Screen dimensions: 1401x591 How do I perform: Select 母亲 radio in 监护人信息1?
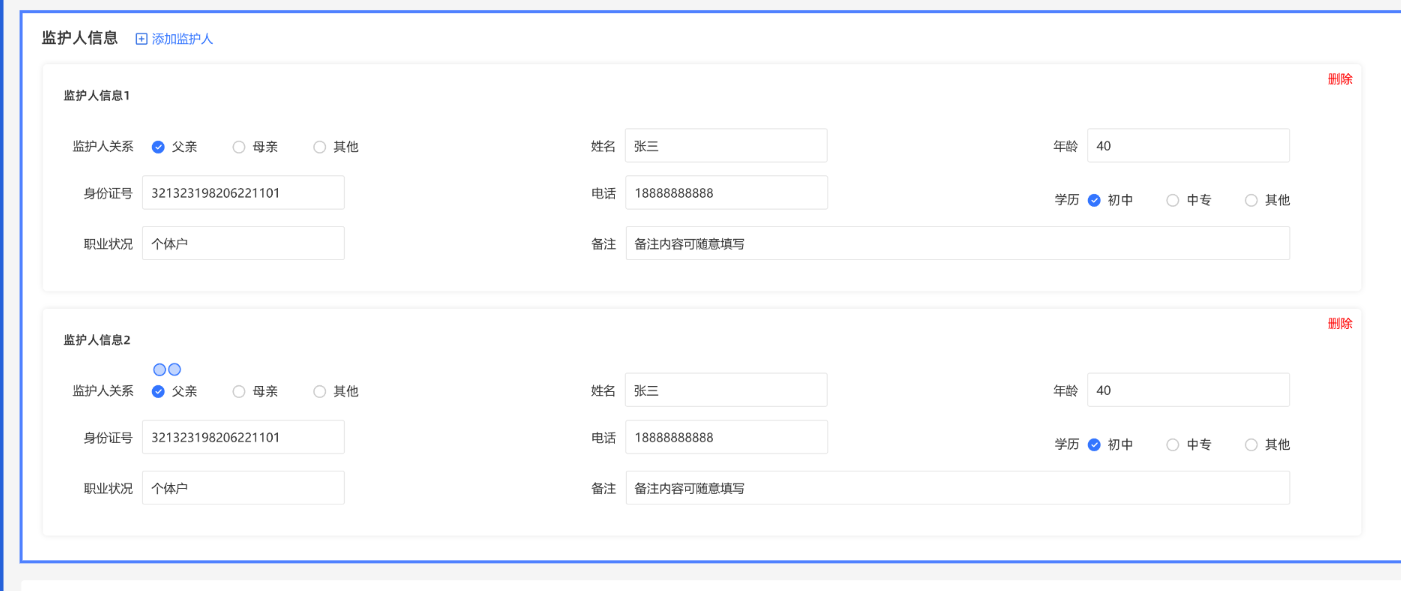click(239, 147)
